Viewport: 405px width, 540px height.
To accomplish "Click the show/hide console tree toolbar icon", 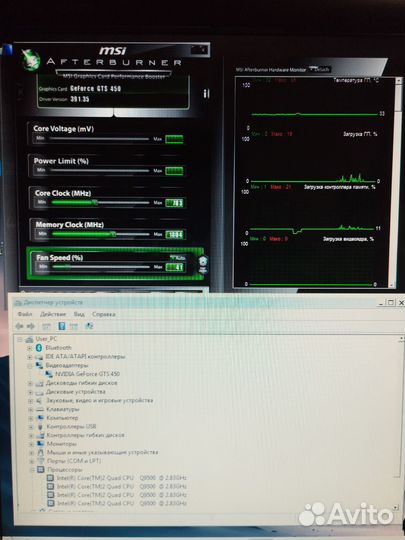I will 46,326.
